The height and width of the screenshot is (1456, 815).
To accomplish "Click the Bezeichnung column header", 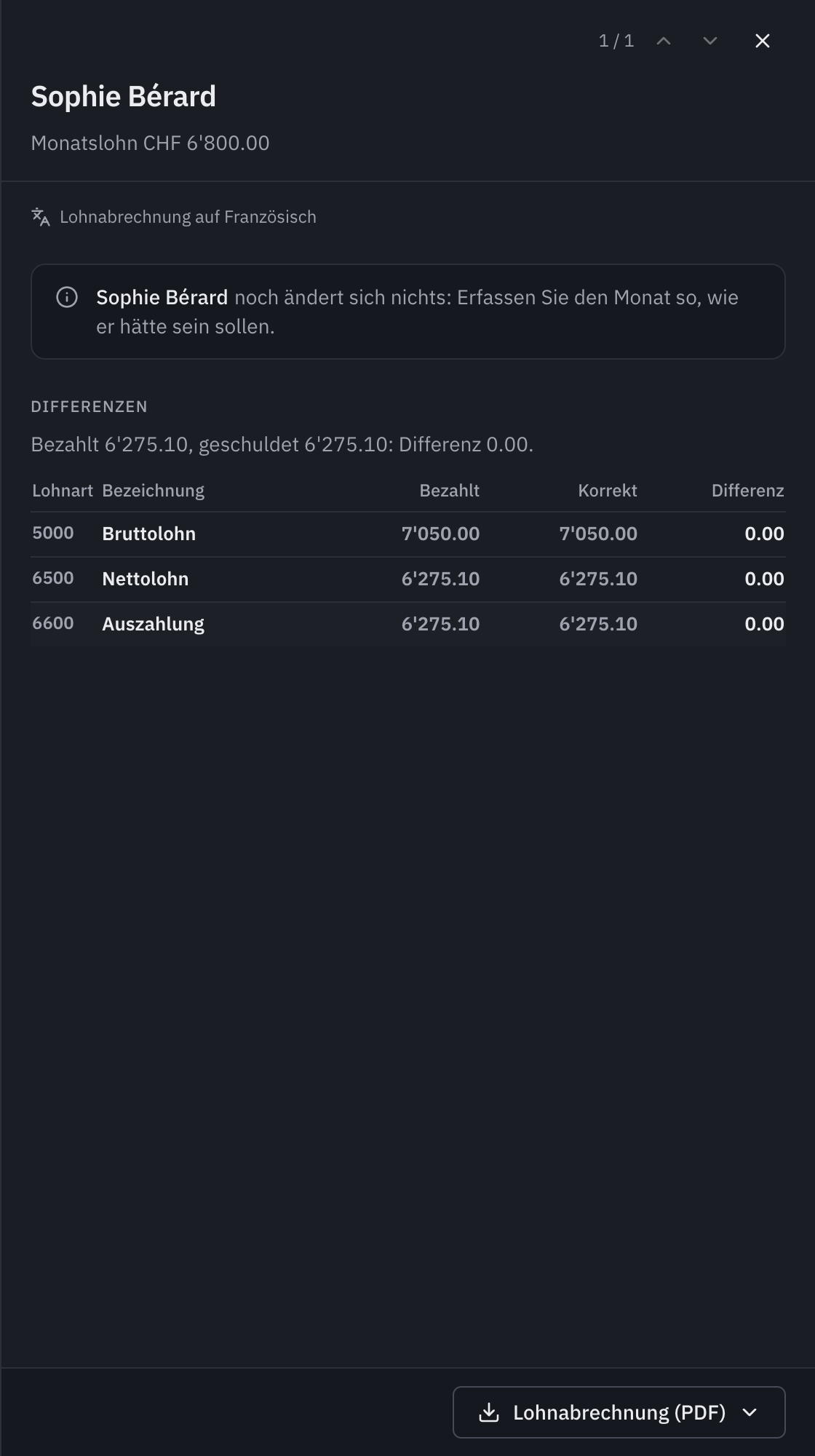I will coord(153,491).
